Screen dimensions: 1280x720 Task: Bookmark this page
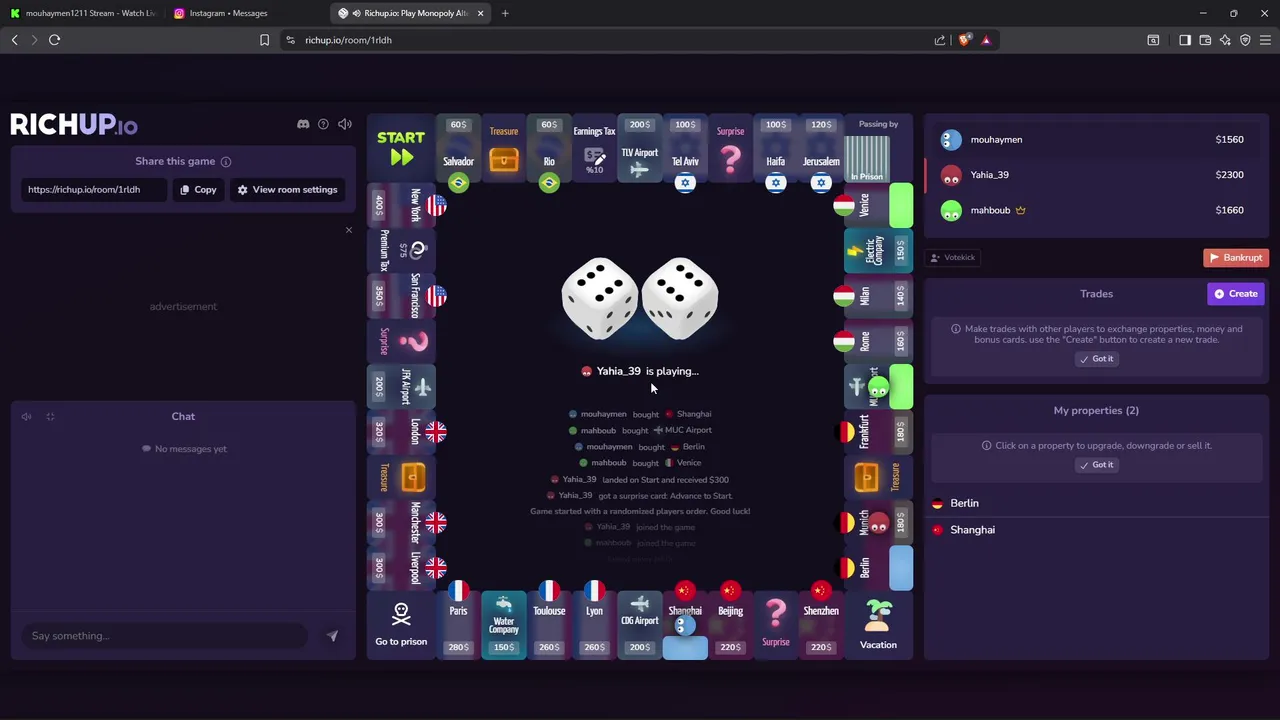tap(264, 40)
